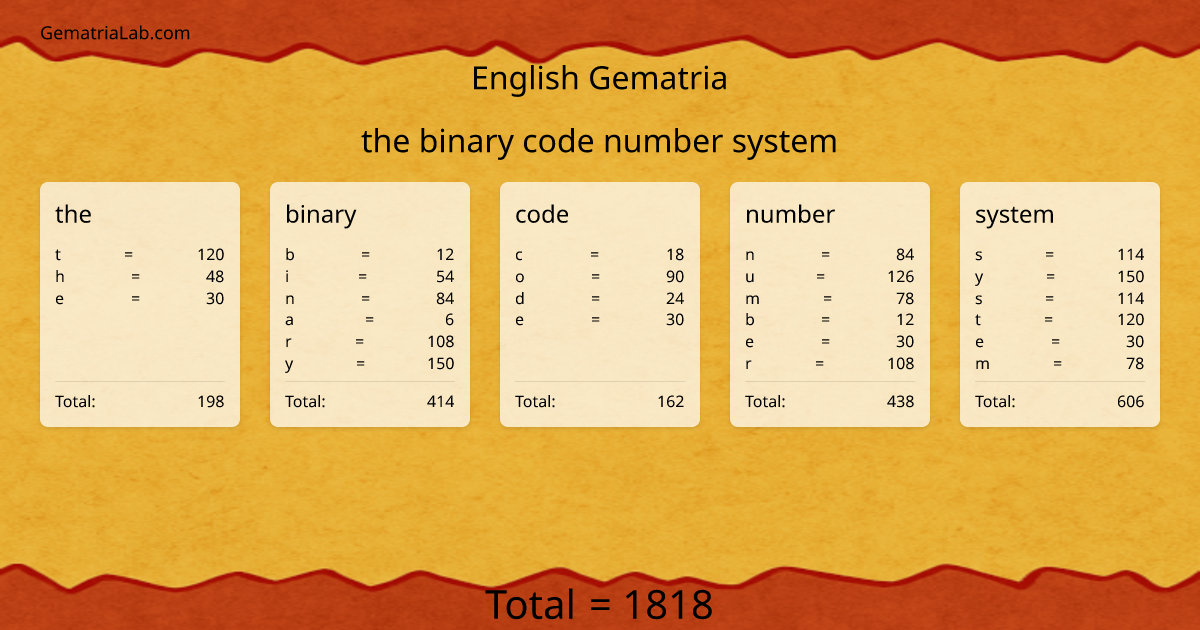Click value 24 for letter d
The image size is (1200, 630).
point(675,298)
